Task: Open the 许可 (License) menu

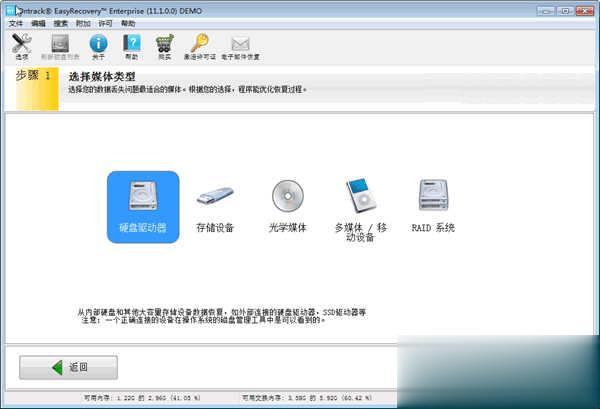Action: (x=106, y=24)
